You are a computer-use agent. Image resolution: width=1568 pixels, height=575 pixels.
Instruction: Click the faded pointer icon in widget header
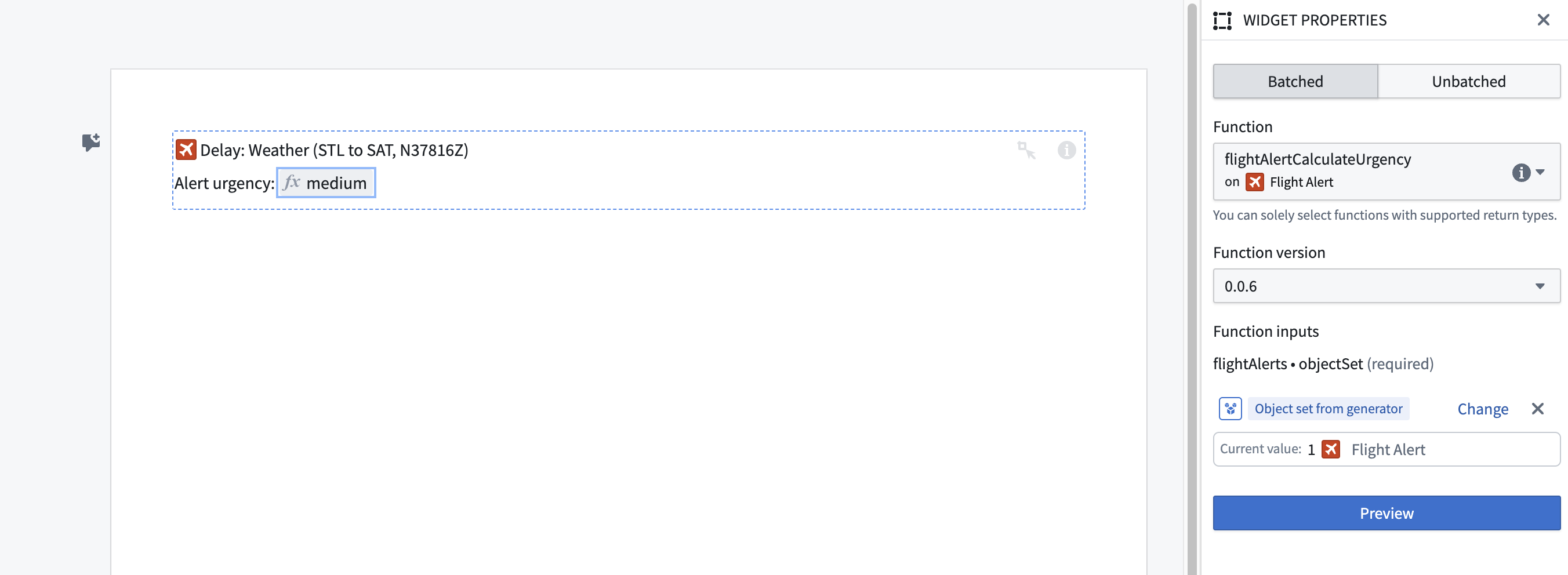1026,150
